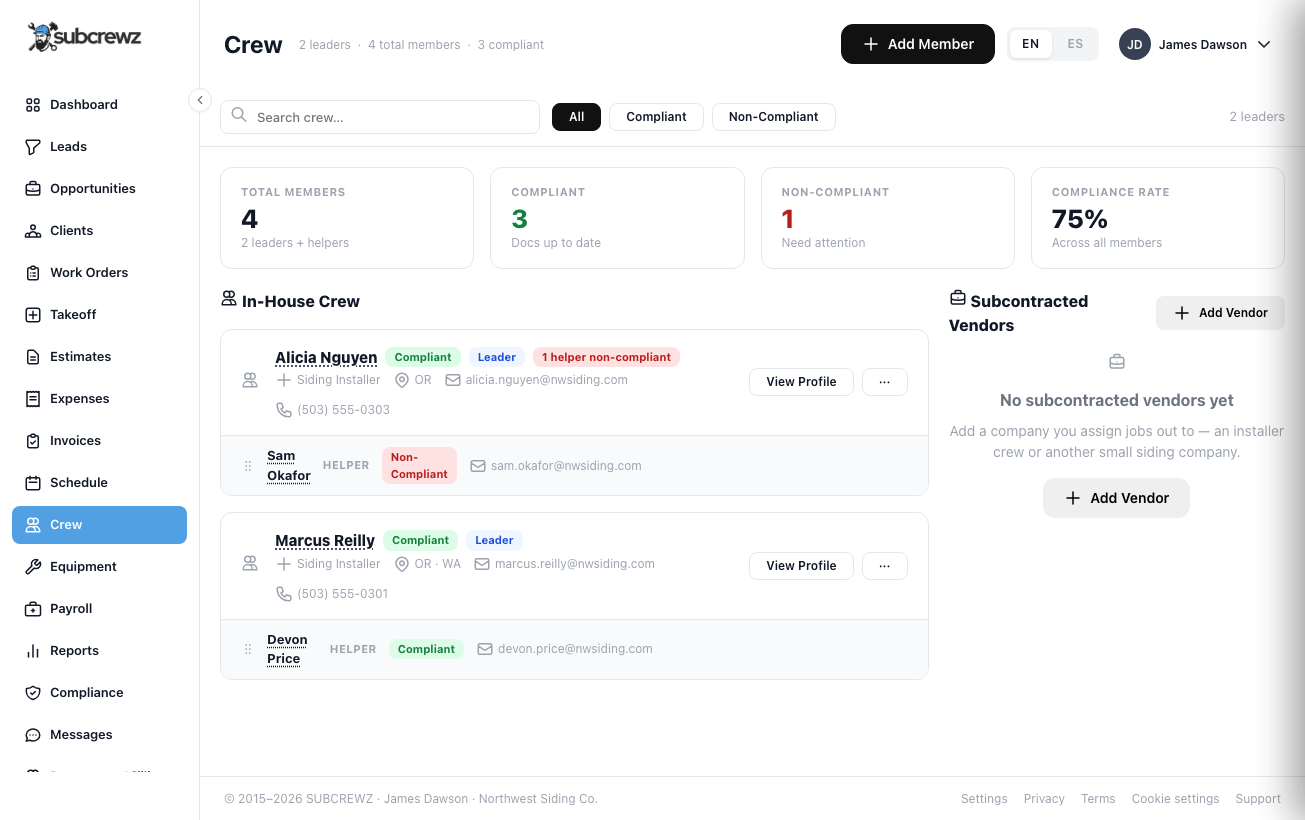
Task: Click the Add Member button
Action: (918, 44)
